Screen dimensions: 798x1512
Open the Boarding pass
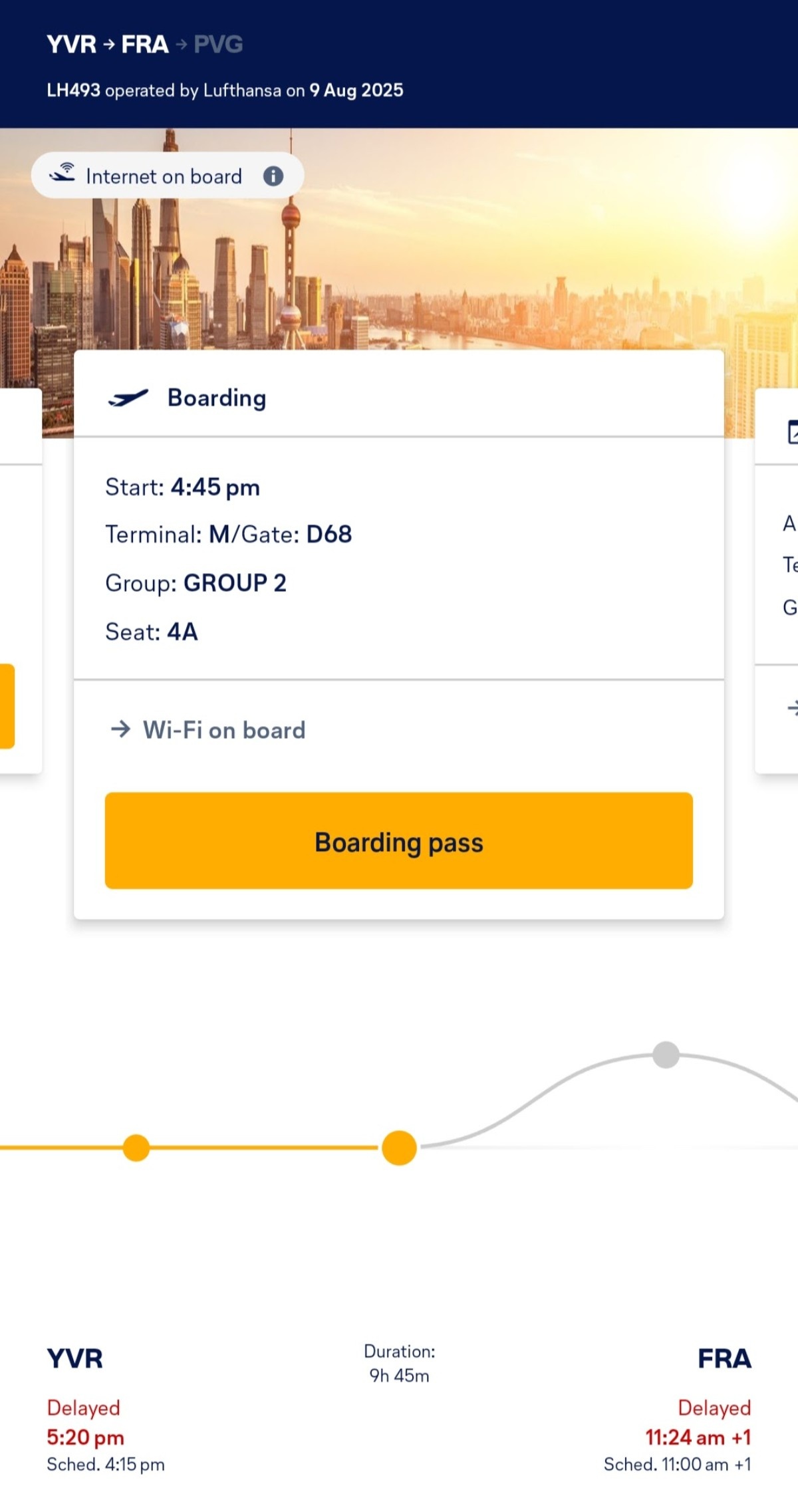399,840
